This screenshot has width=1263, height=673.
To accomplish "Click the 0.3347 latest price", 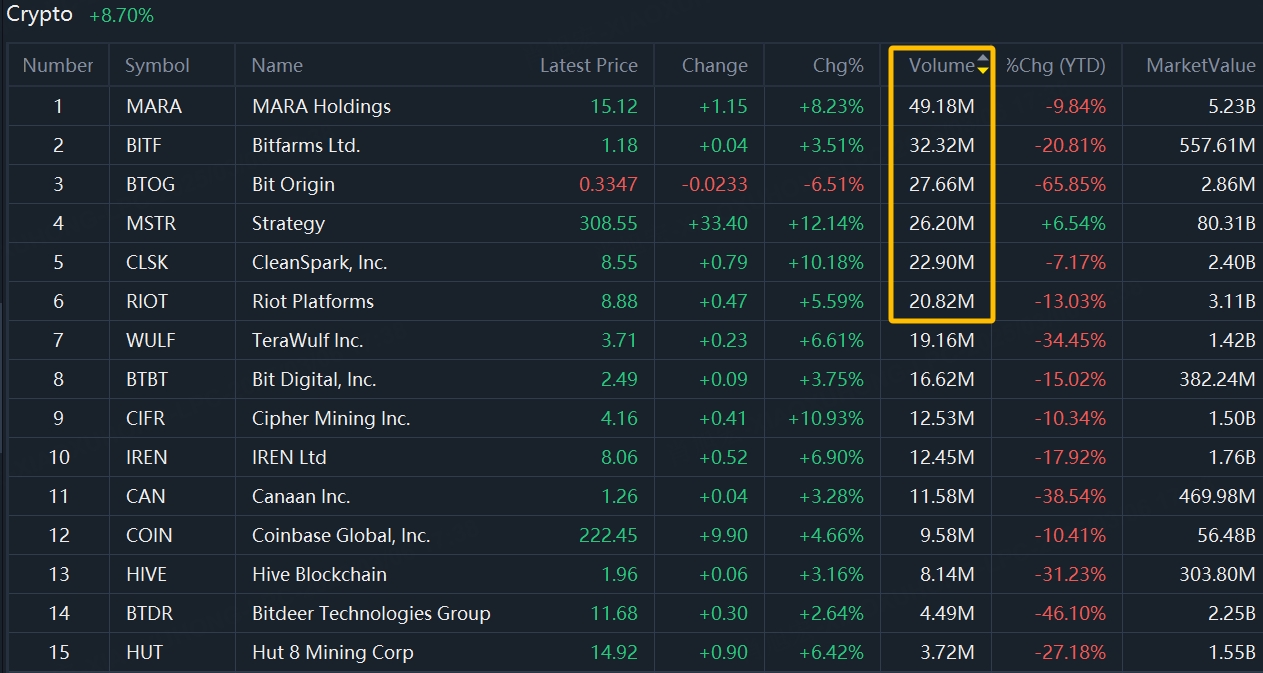I will click(x=608, y=184).
